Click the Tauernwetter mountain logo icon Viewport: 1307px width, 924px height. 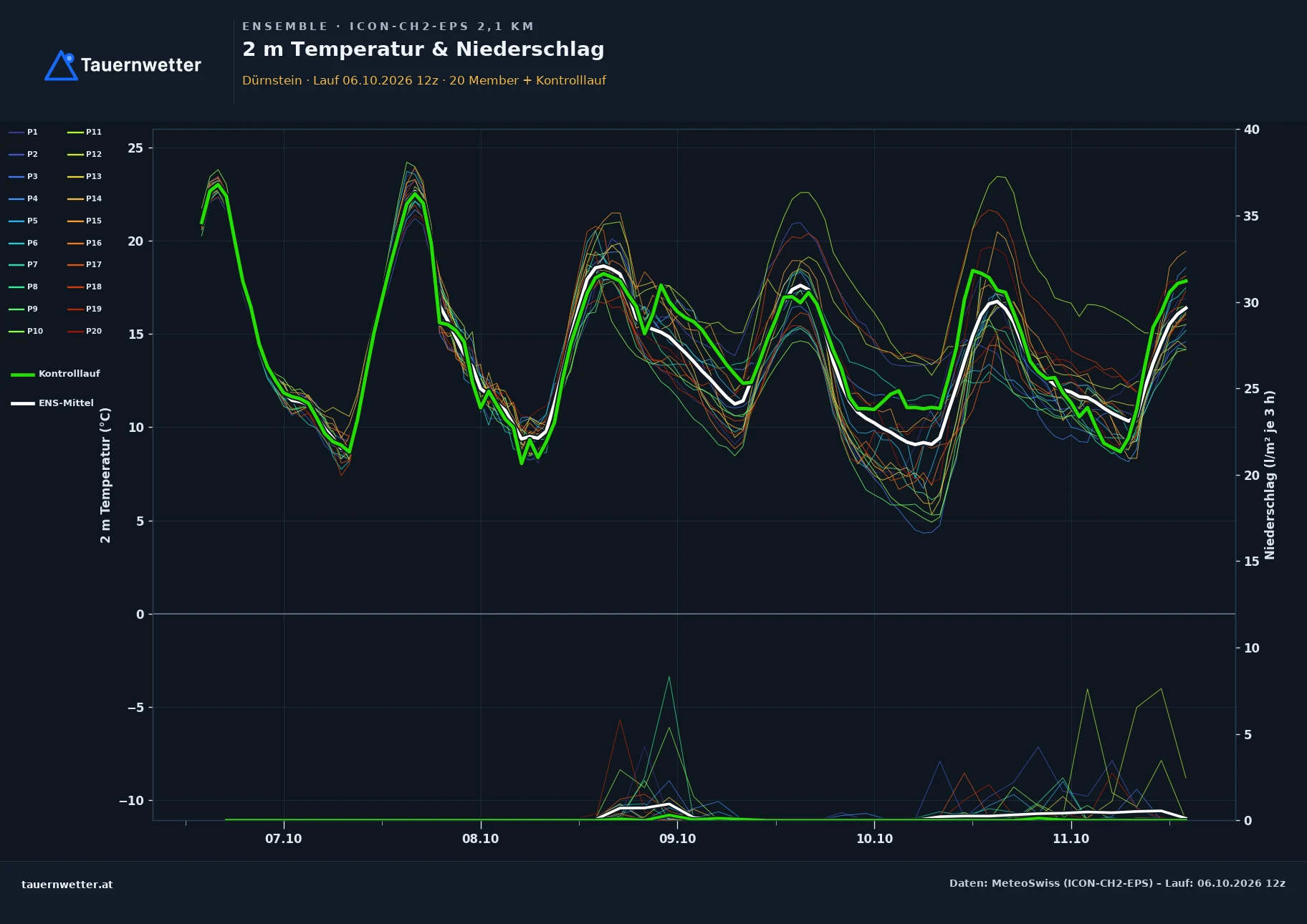click(61, 65)
